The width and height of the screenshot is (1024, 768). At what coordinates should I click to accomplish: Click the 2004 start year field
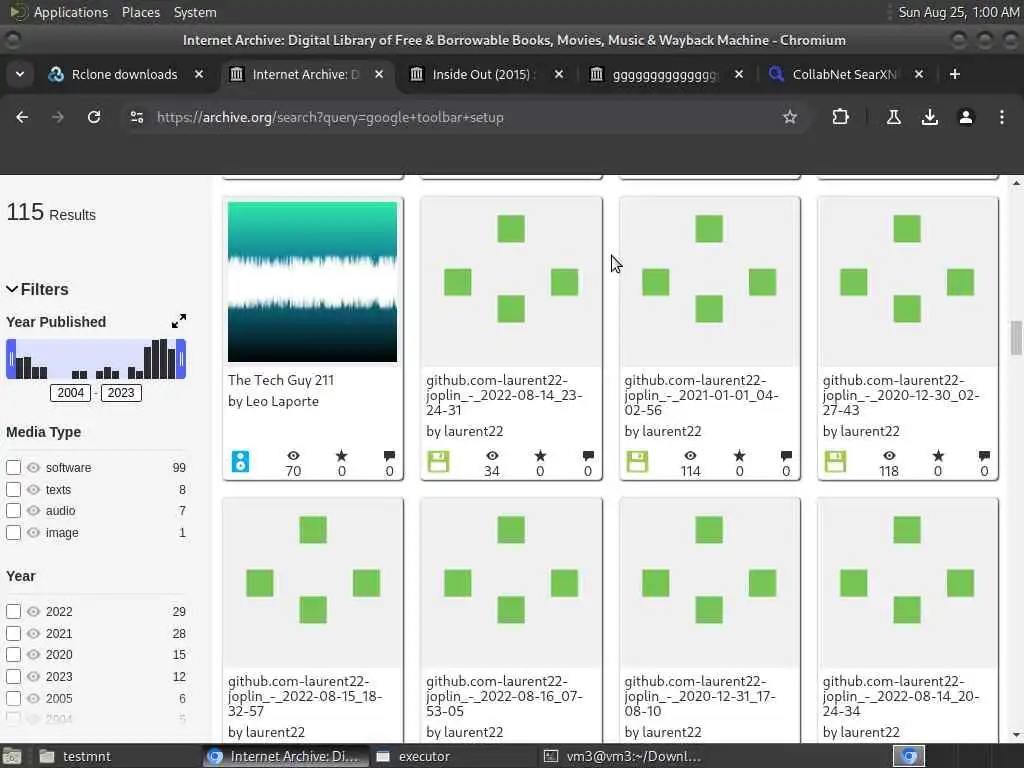[x=71, y=392]
